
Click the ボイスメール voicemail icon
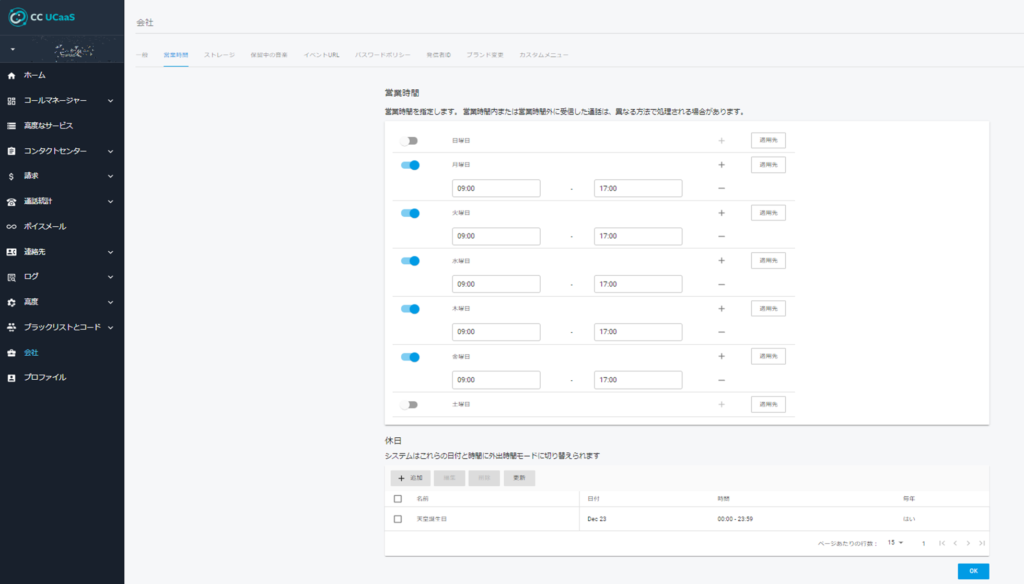tap(12, 226)
